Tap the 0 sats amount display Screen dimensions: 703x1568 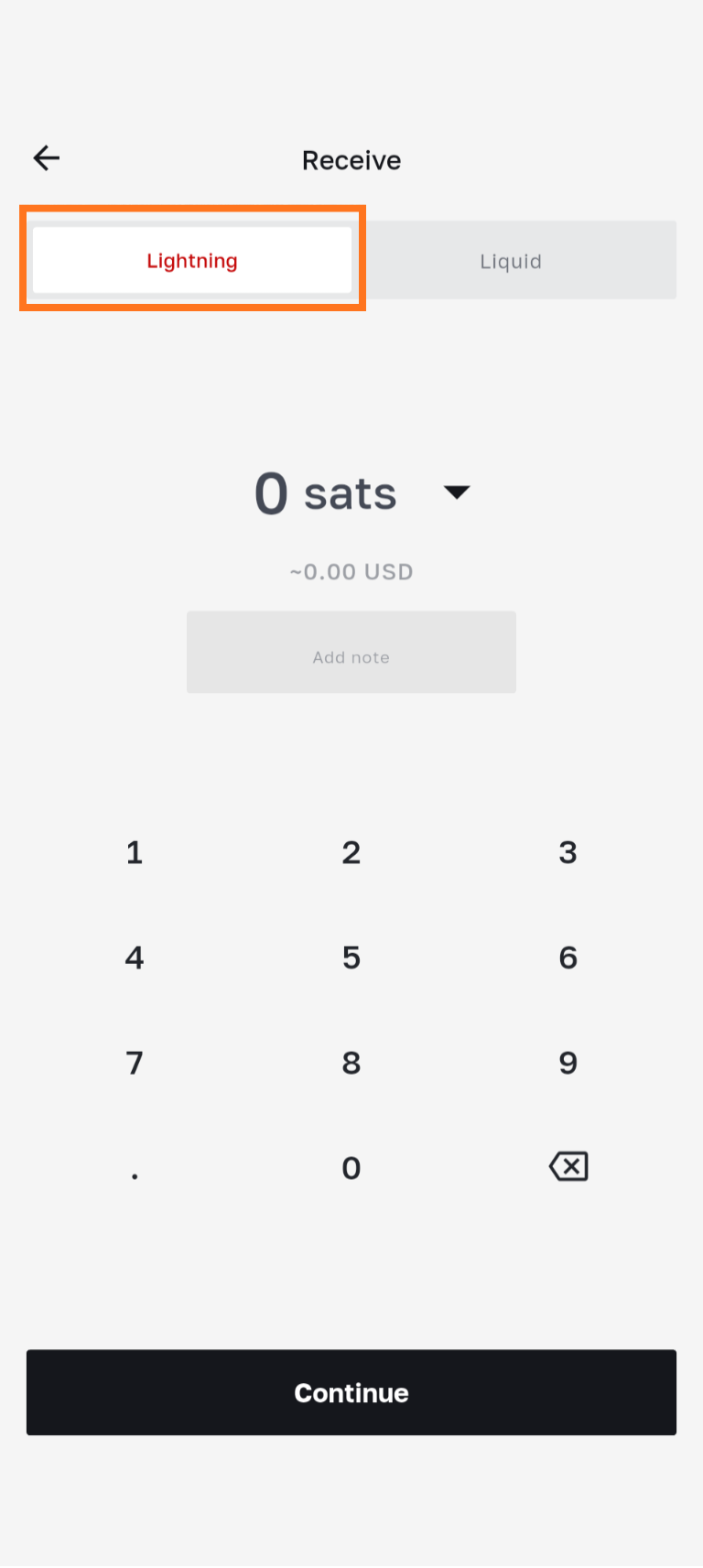(x=325, y=493)
